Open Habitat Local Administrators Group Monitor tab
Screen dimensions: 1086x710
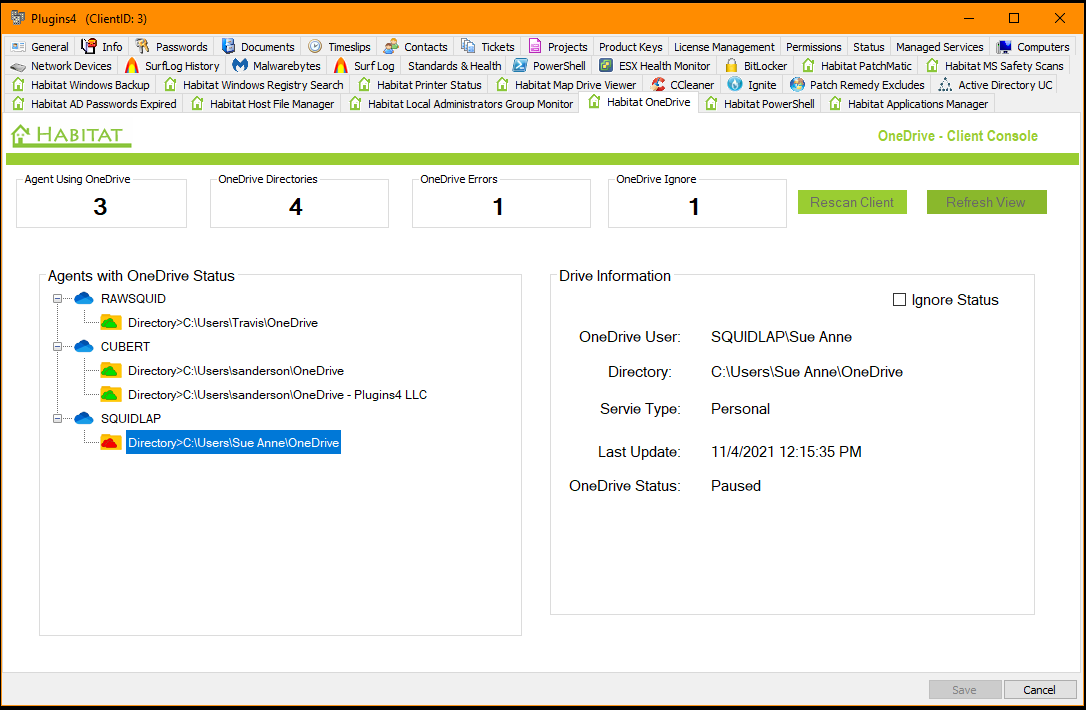(x=461, y=104)
